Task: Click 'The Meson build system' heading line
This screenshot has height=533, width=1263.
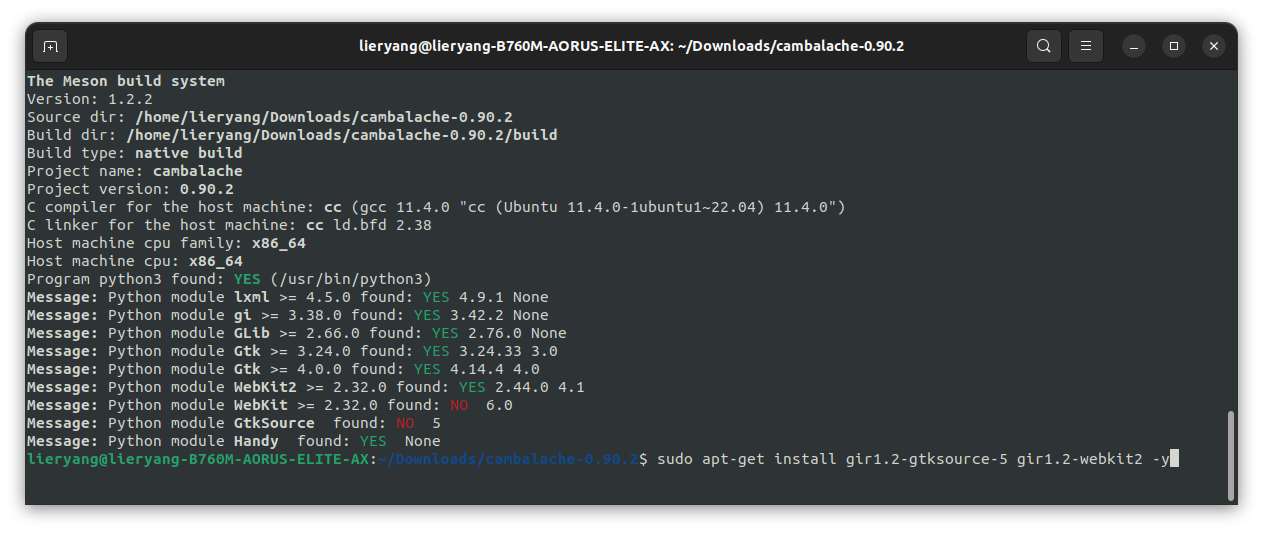Action: coord(126,81)
